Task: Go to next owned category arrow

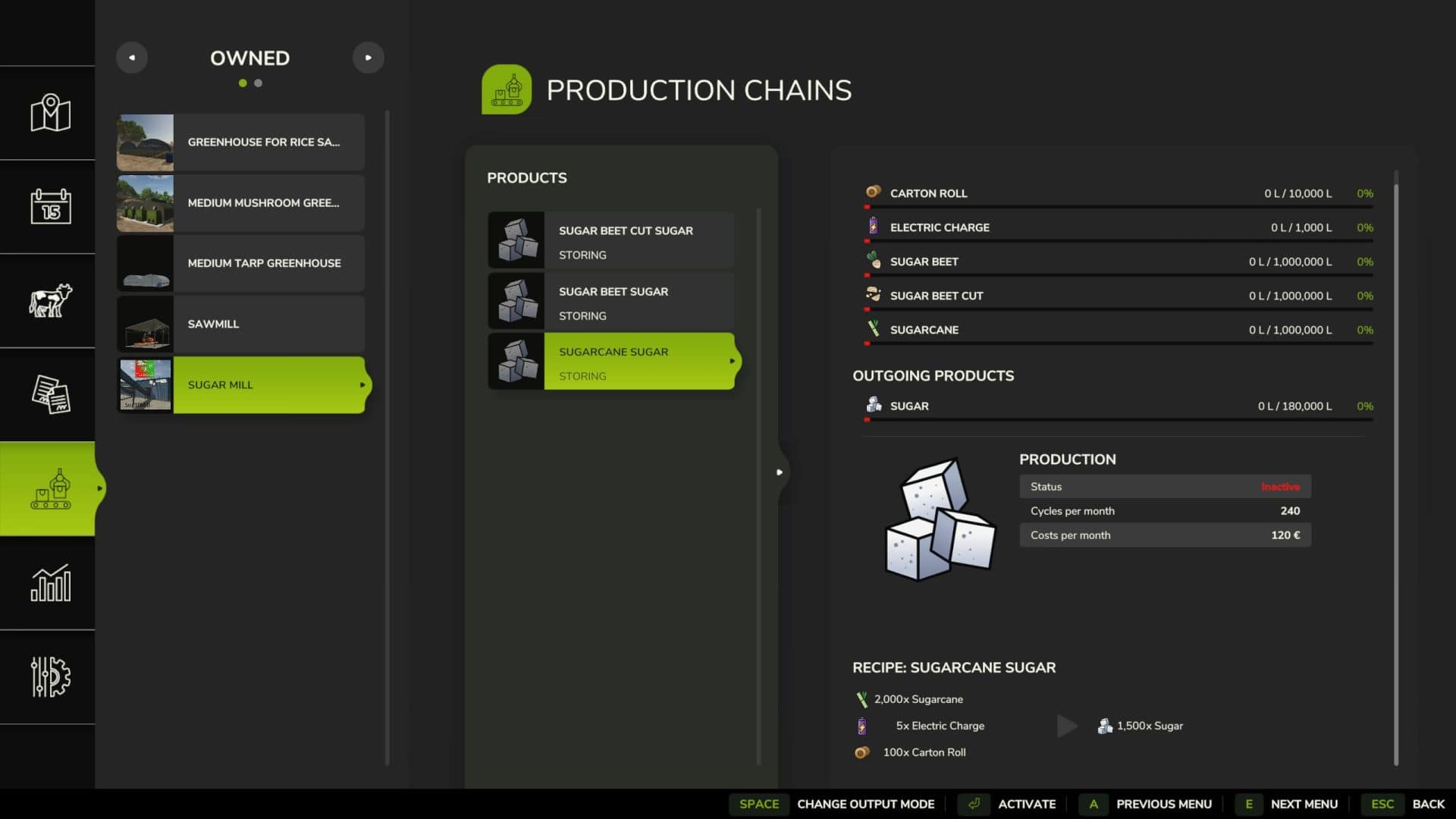Action: [x=368, y=58]
